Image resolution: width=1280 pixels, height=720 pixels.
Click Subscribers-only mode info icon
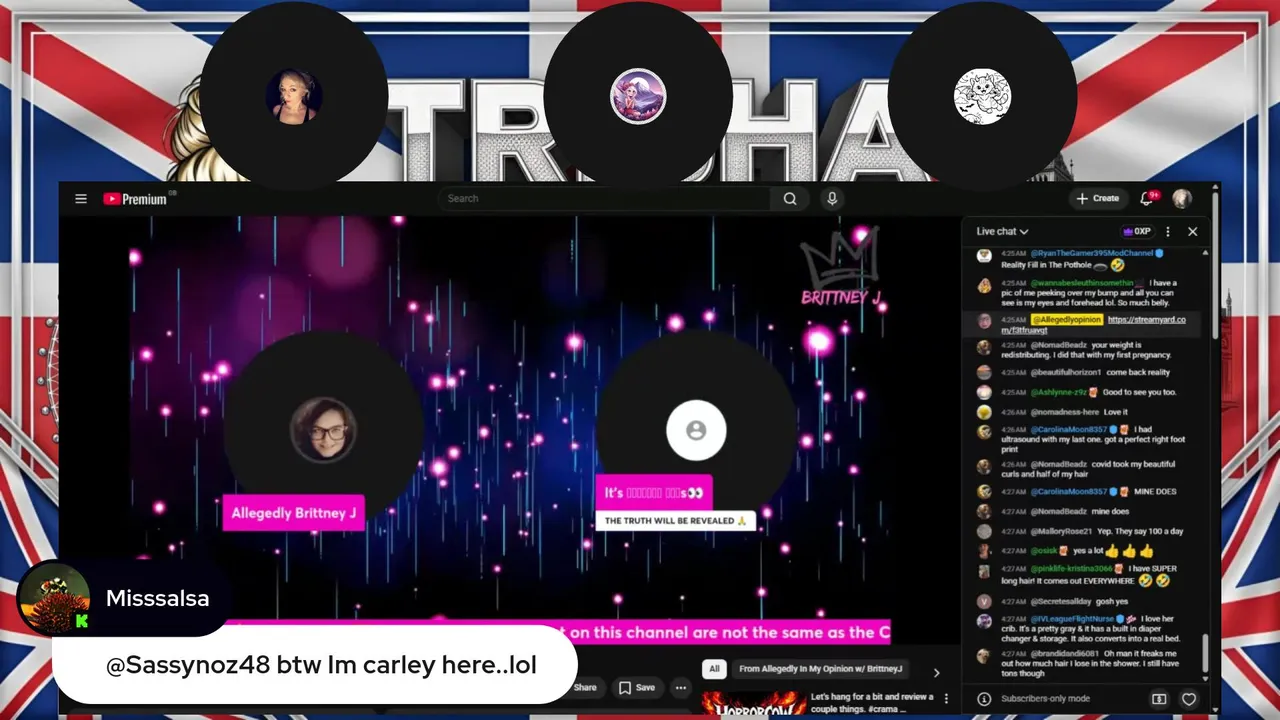click(x=983, y=699)
